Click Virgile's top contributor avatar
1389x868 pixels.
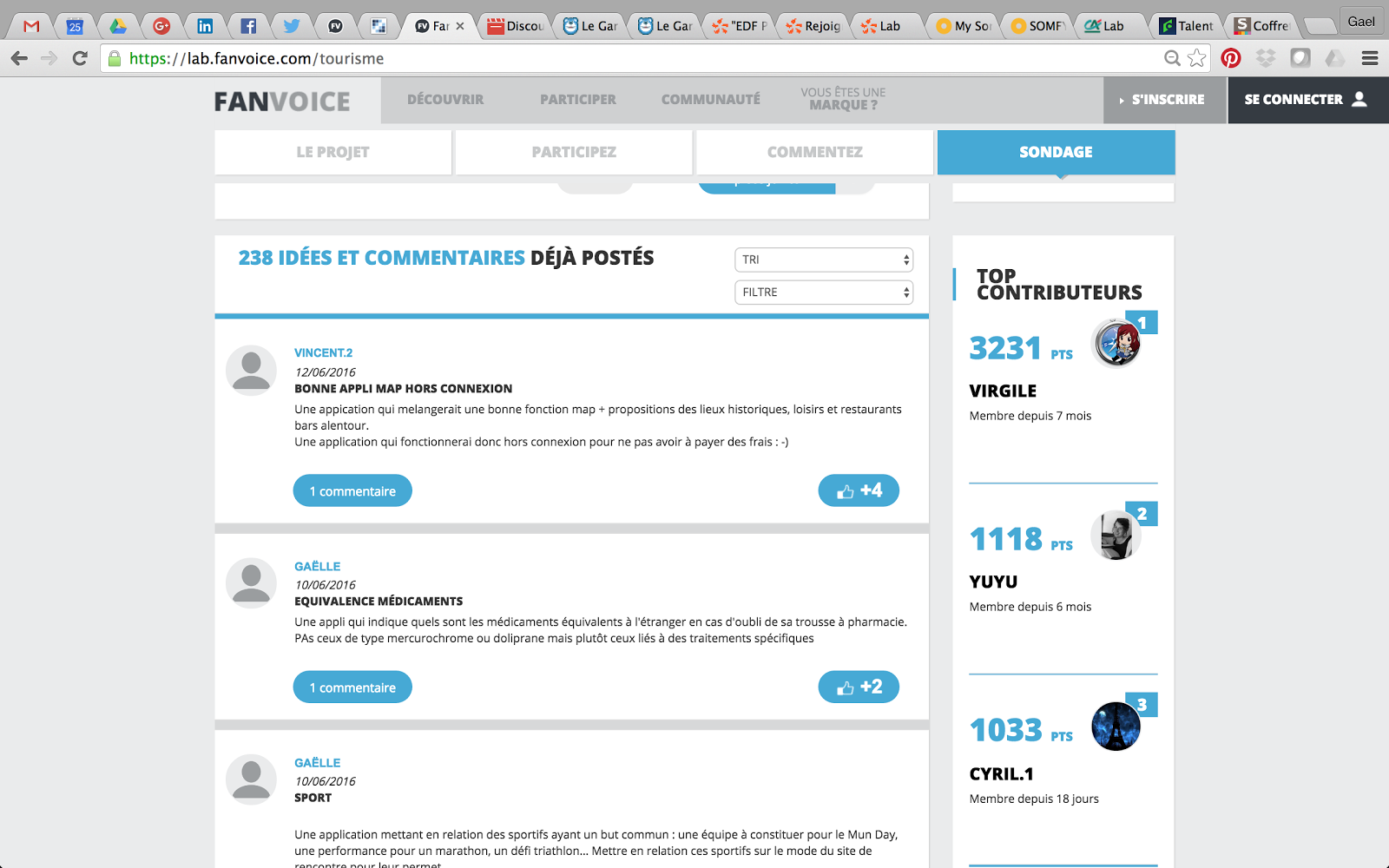point(1116,344)
